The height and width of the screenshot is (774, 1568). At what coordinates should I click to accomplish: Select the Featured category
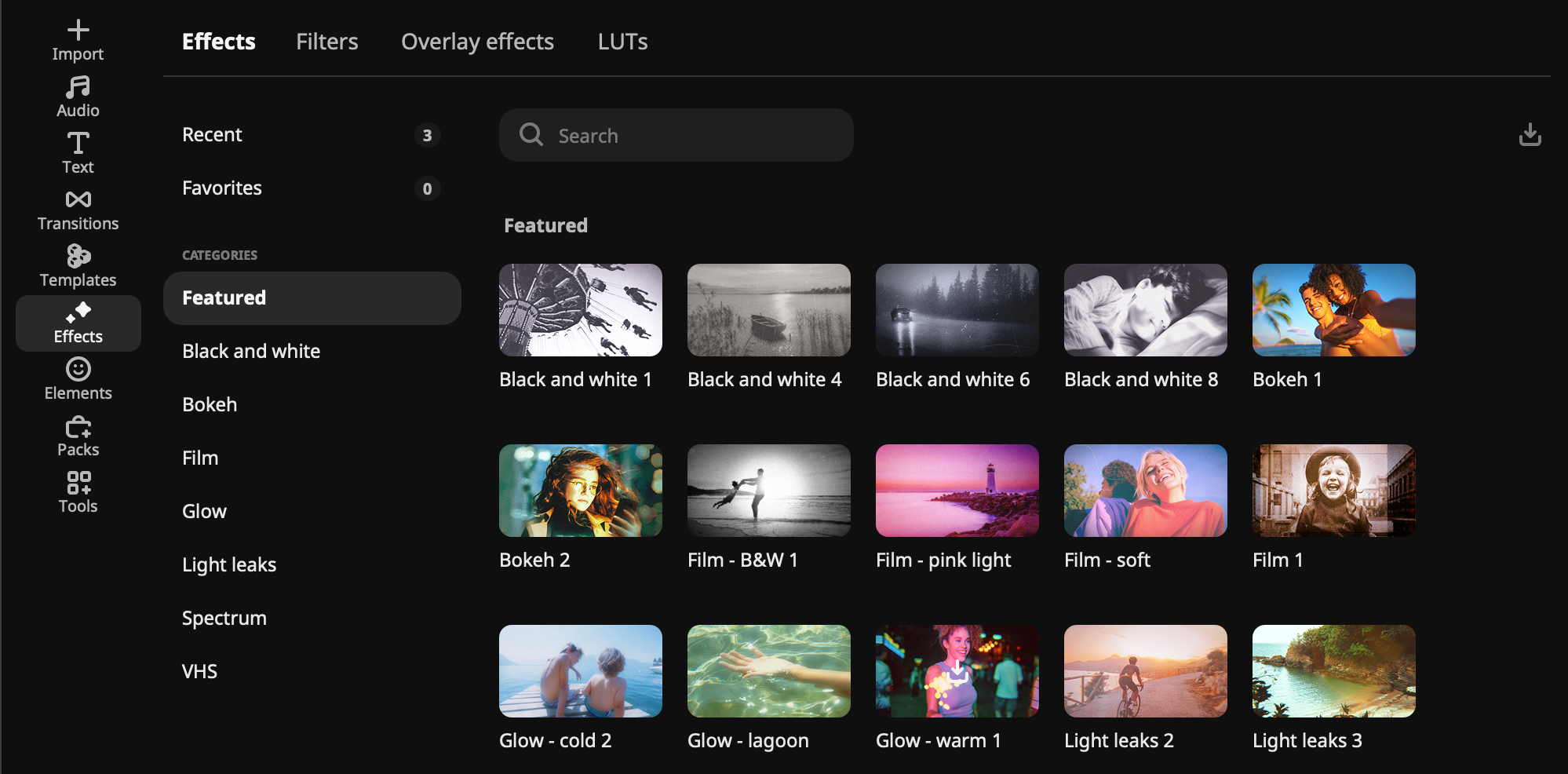[312, 298]
